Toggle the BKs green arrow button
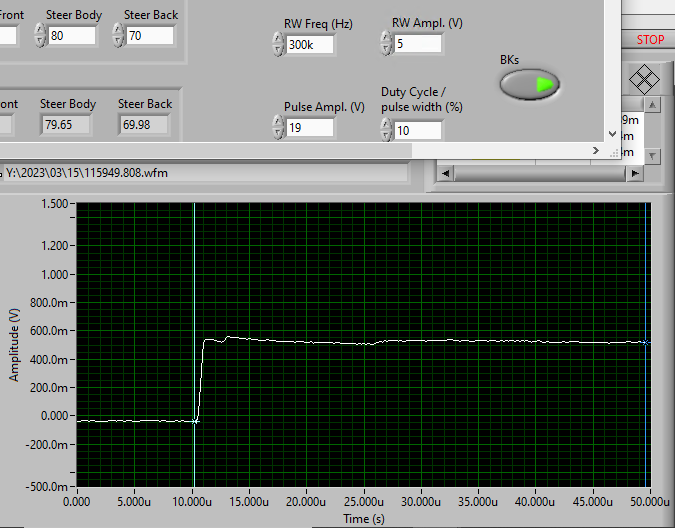 [529, 84]
